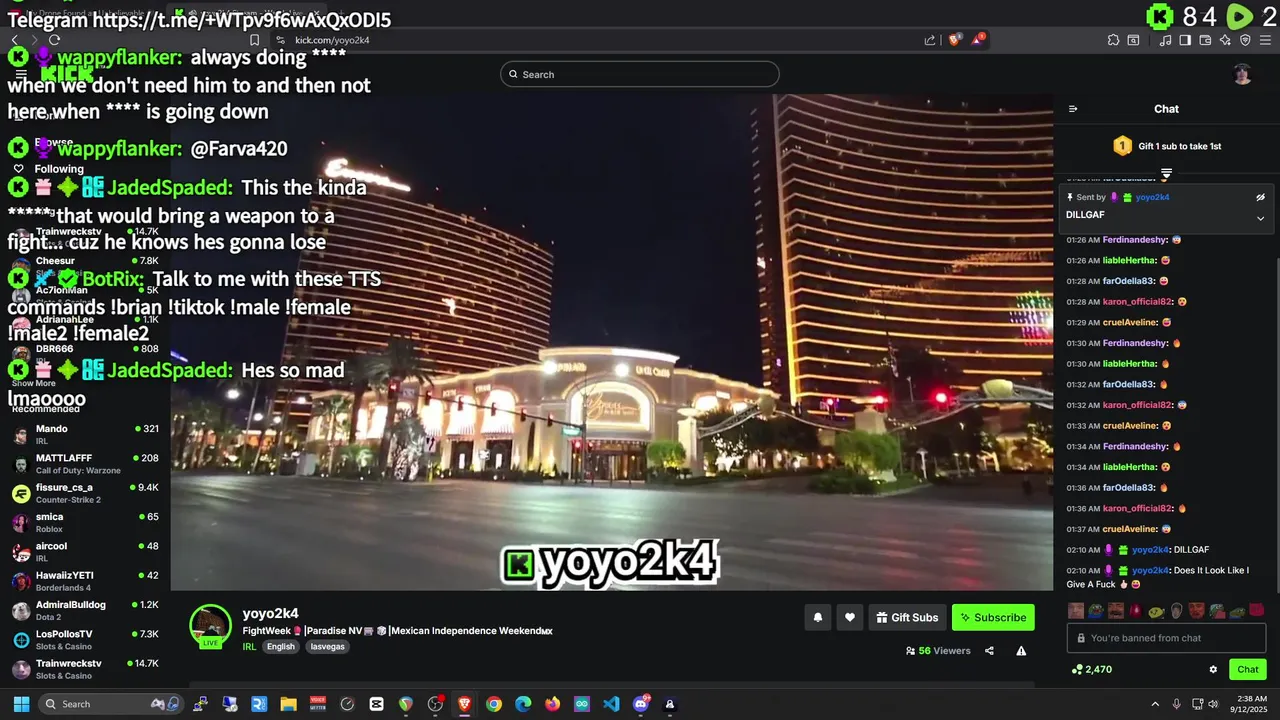
Task: Open MATTLAFFF Call of Duty channel
Action: (x=85, y=464)
